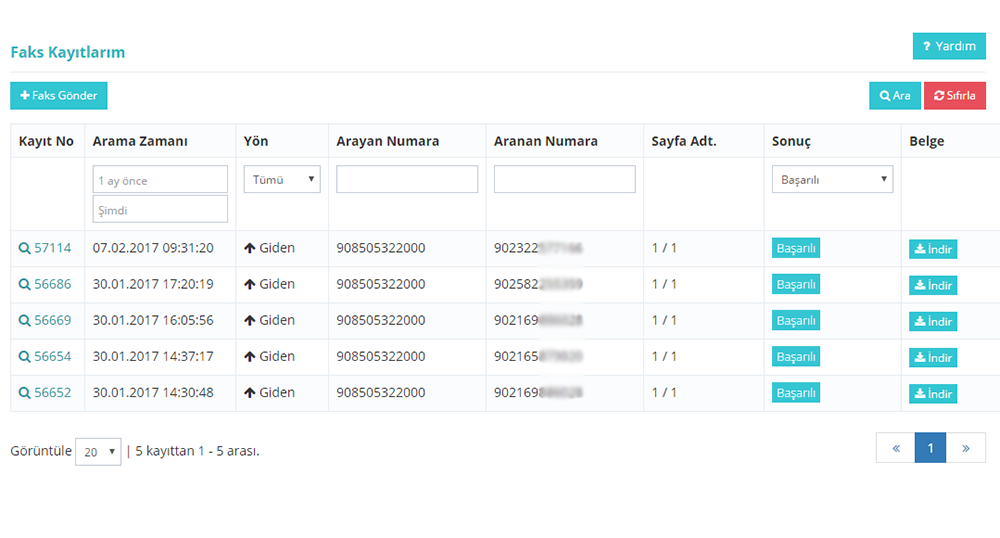Open record number 56669 link
Viewport: 1000px width, 538px height.
coord(53,320)
